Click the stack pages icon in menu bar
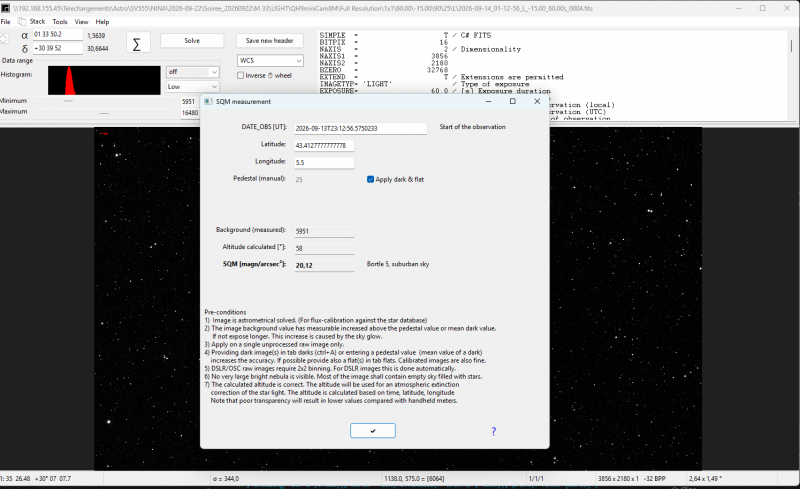This screenshot has height=489, width=800. pos(21,21)
